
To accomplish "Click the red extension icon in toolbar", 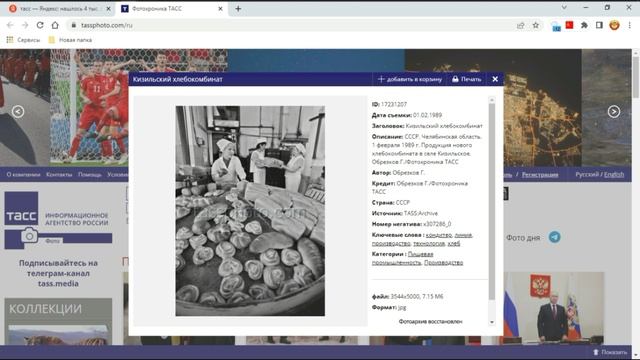I will pyautogui.click(x=569, y=25).
